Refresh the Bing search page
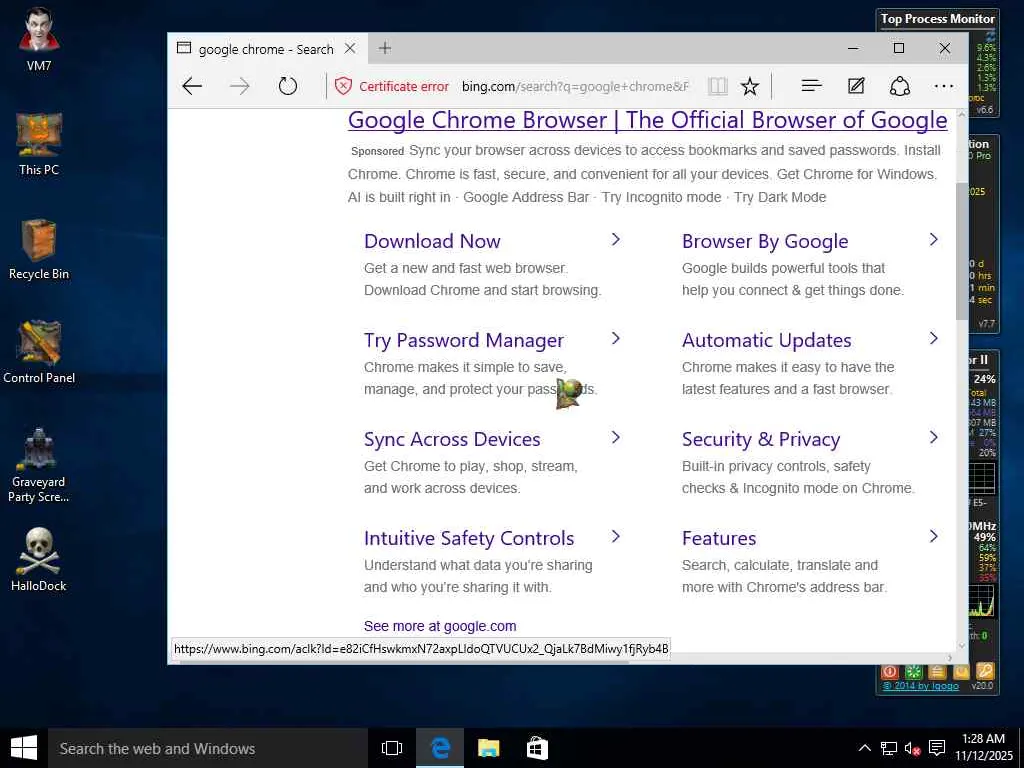The height and width of the screenshot is (768, 1024). [x=287, y=86]
